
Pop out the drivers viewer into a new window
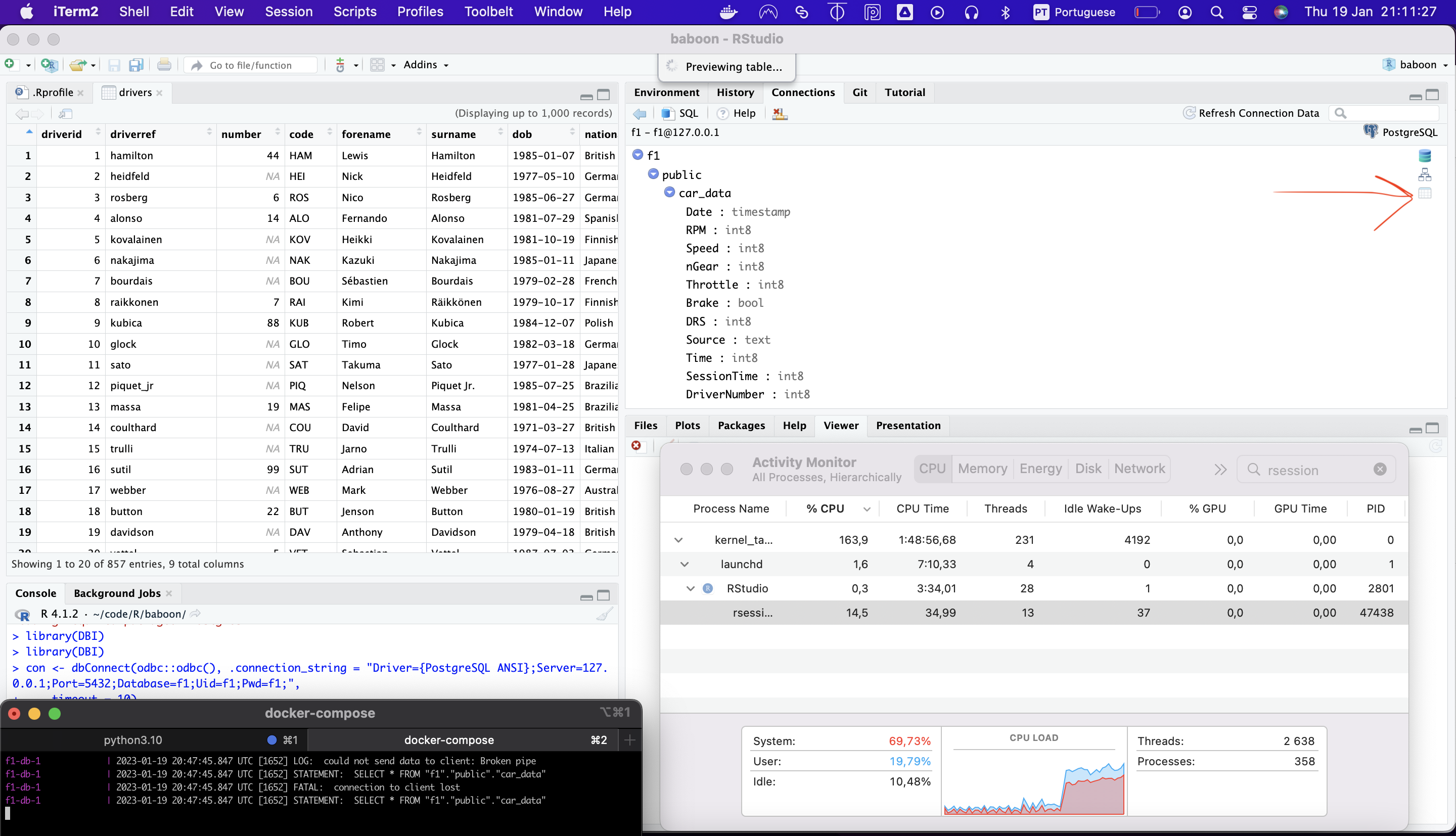point(66,114)
